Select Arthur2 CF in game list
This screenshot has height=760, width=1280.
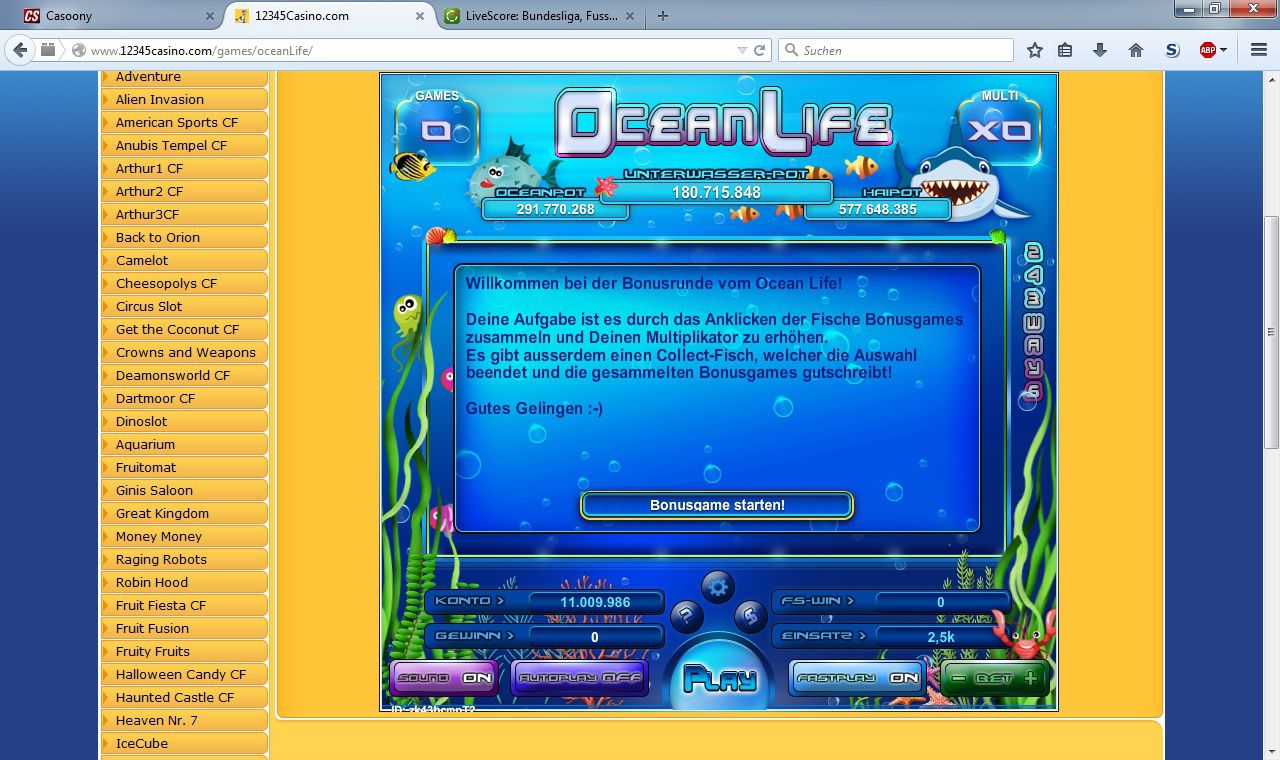coord(185,191)
